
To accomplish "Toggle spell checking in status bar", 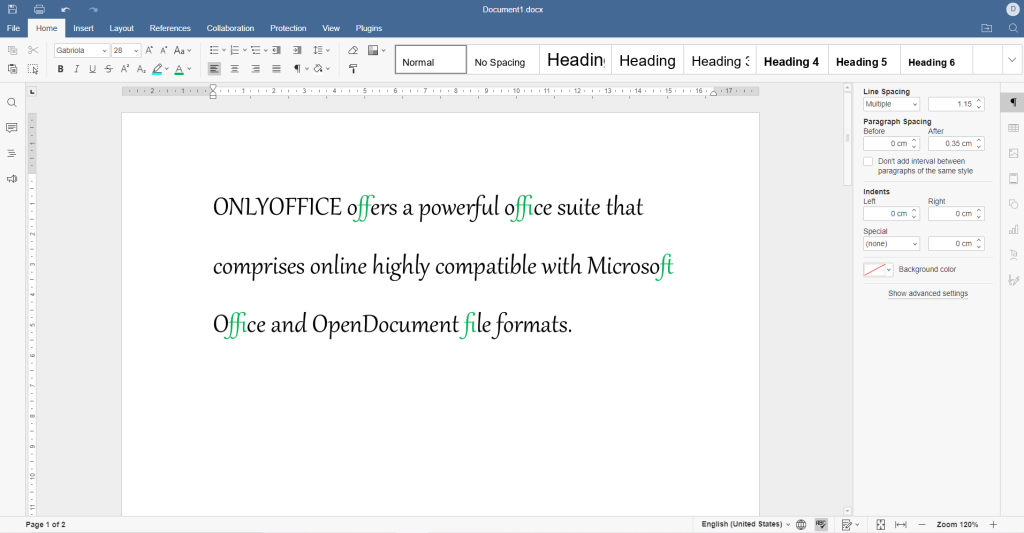I will (x=822, y=525).
